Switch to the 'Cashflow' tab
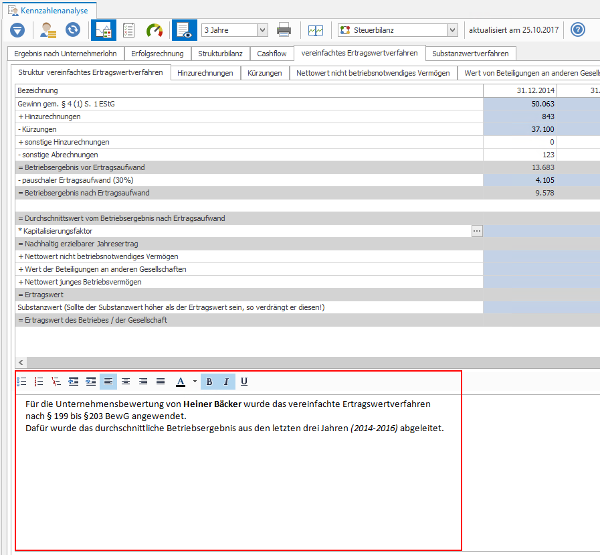The width and height of the screenshot is (600, 555). coord(272,54)
